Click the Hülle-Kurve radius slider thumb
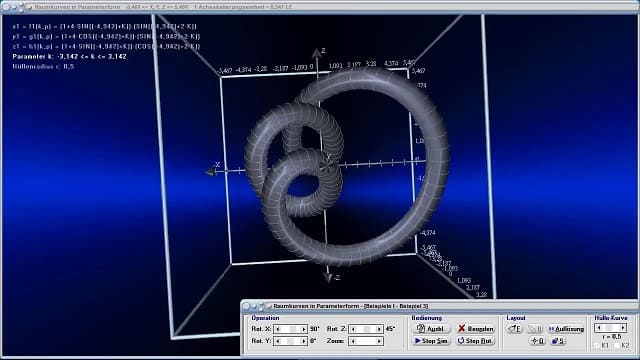 (609, 328)
